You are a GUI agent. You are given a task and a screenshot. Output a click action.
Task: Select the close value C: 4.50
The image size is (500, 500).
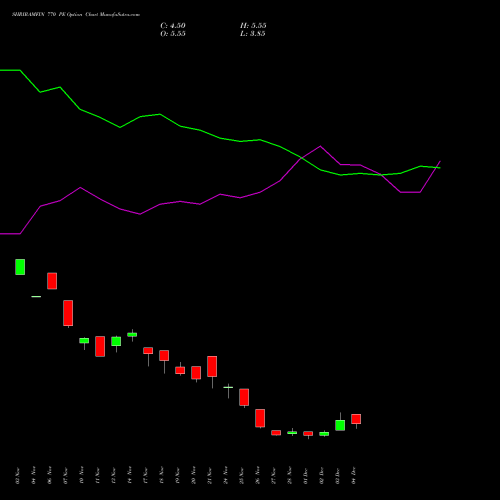pyautogui.click(x=173, y=26)
